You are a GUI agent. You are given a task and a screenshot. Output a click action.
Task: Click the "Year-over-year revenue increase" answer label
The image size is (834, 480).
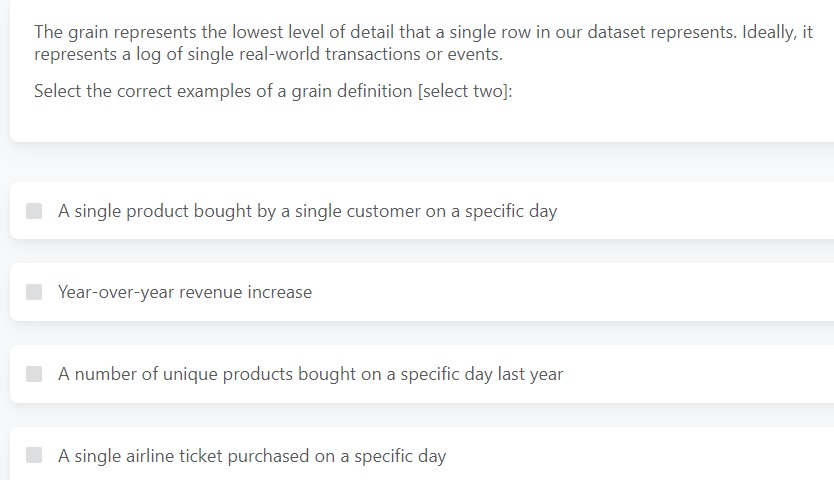[185, 292]
